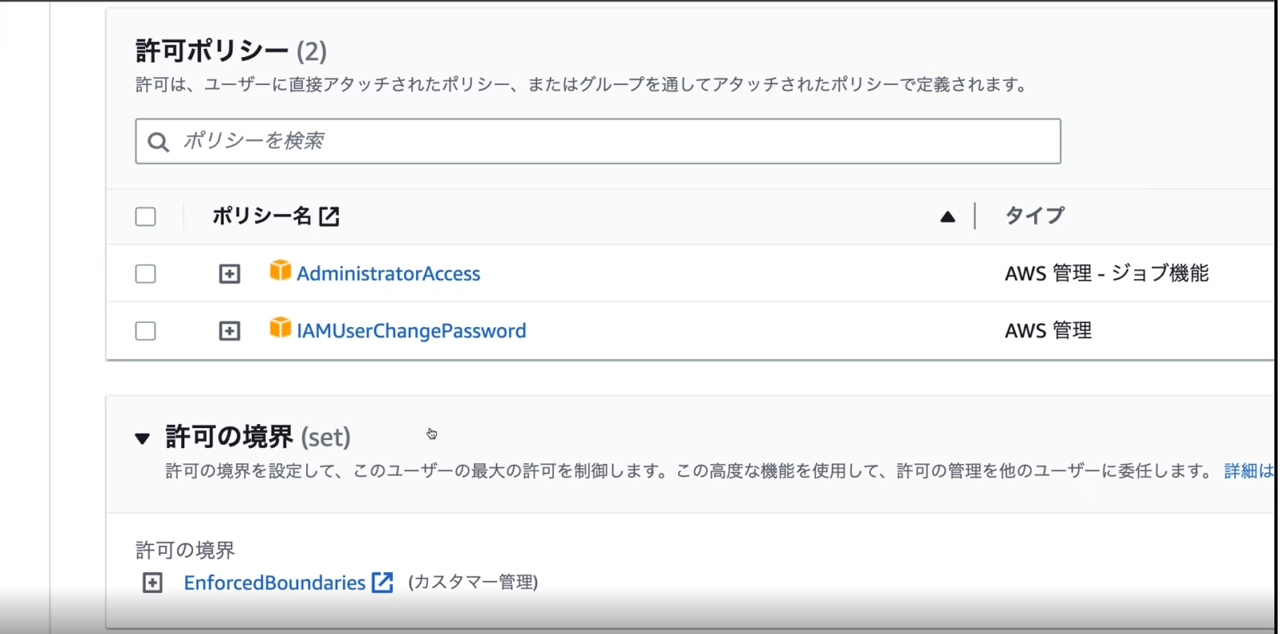Click the ポリシー名 column header
This screenshot has width=1280, height=634.
(x=263, y=216)
